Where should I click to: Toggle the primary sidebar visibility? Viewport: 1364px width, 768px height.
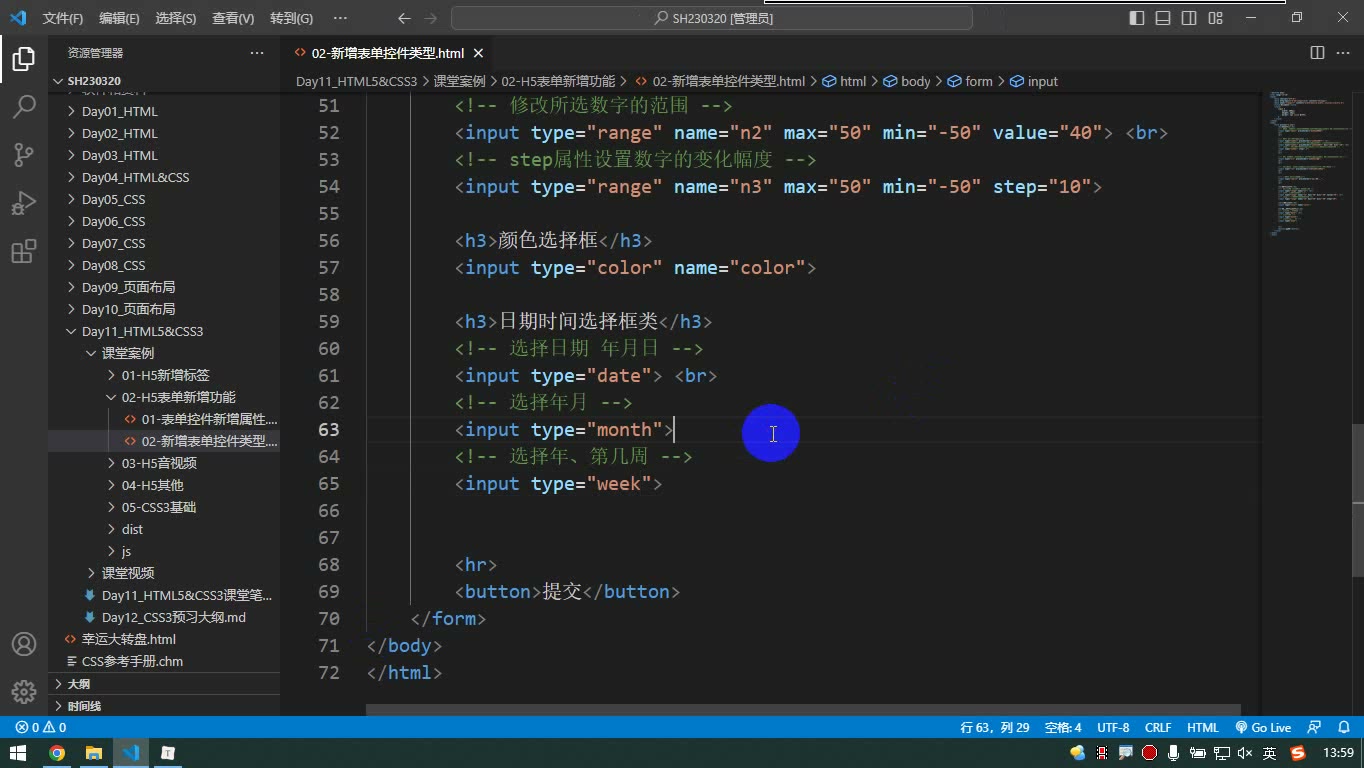(x=1137, y=18)
